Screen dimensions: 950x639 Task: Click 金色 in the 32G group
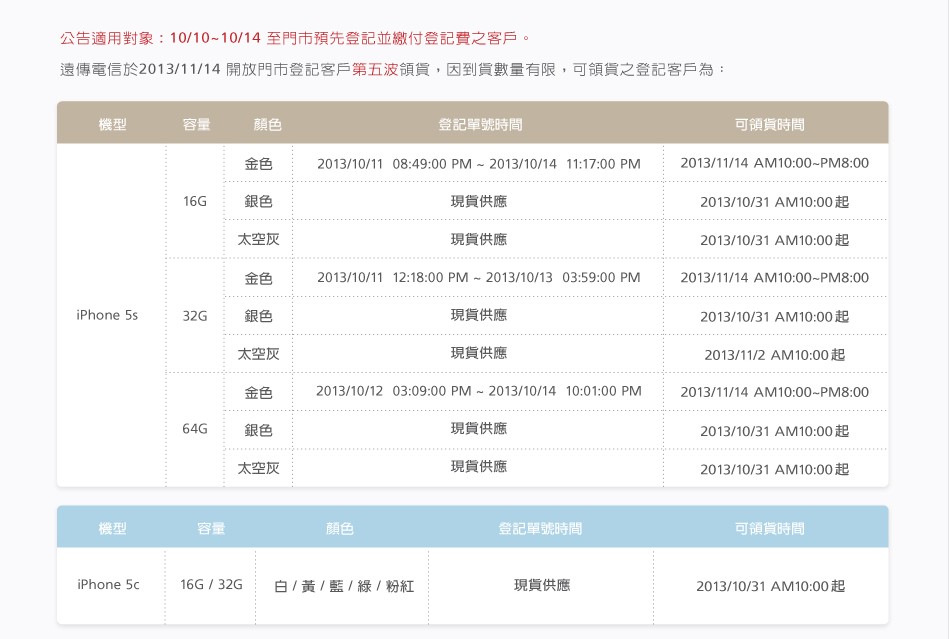[x=259, y=278]
